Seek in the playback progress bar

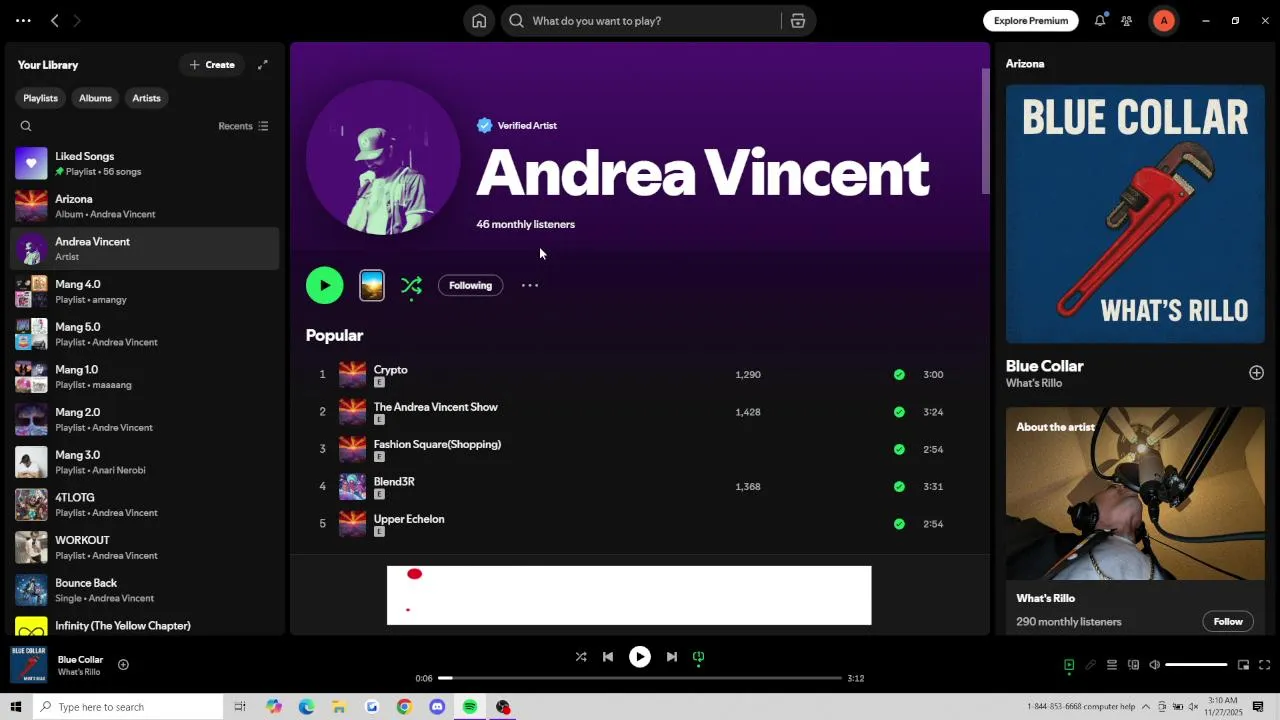point(640,678)
